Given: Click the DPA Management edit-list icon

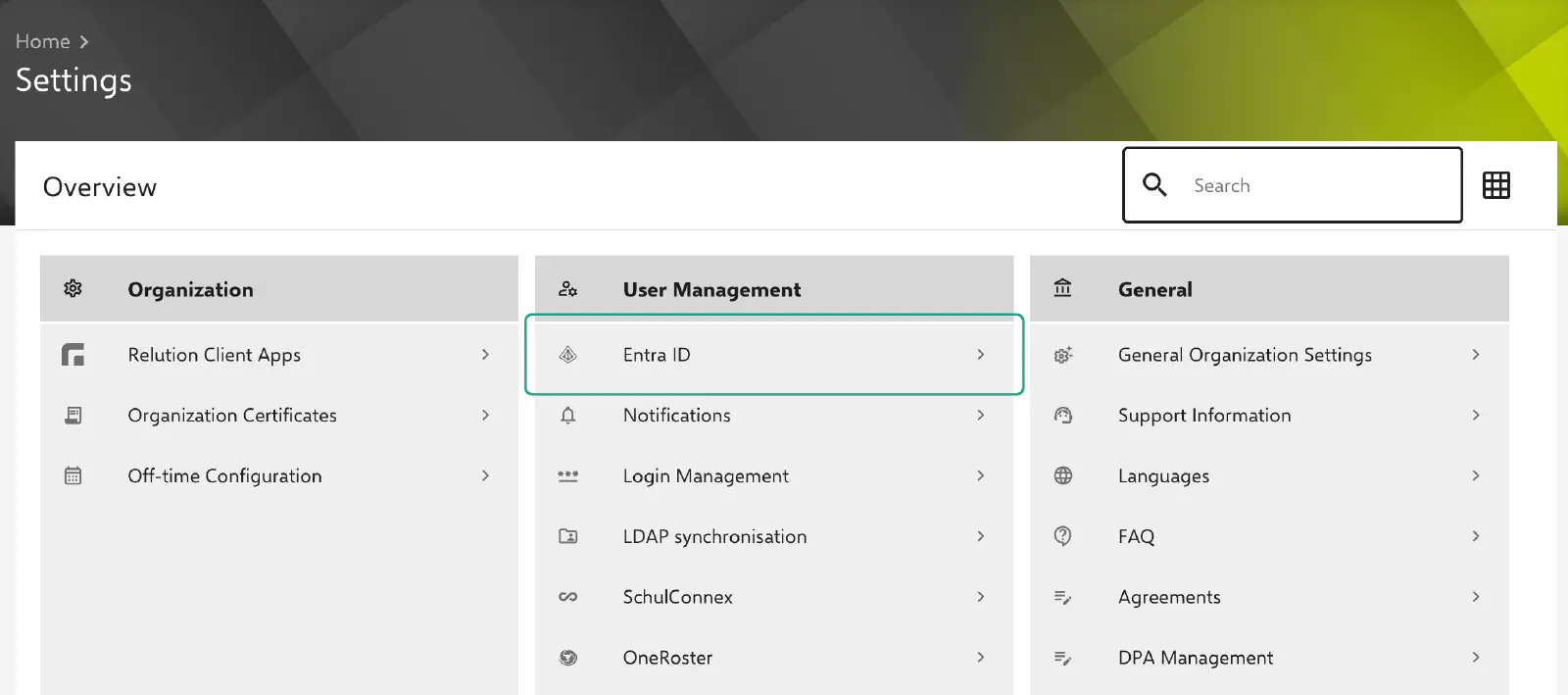Looking at the screenshot, I should 1063,658.
